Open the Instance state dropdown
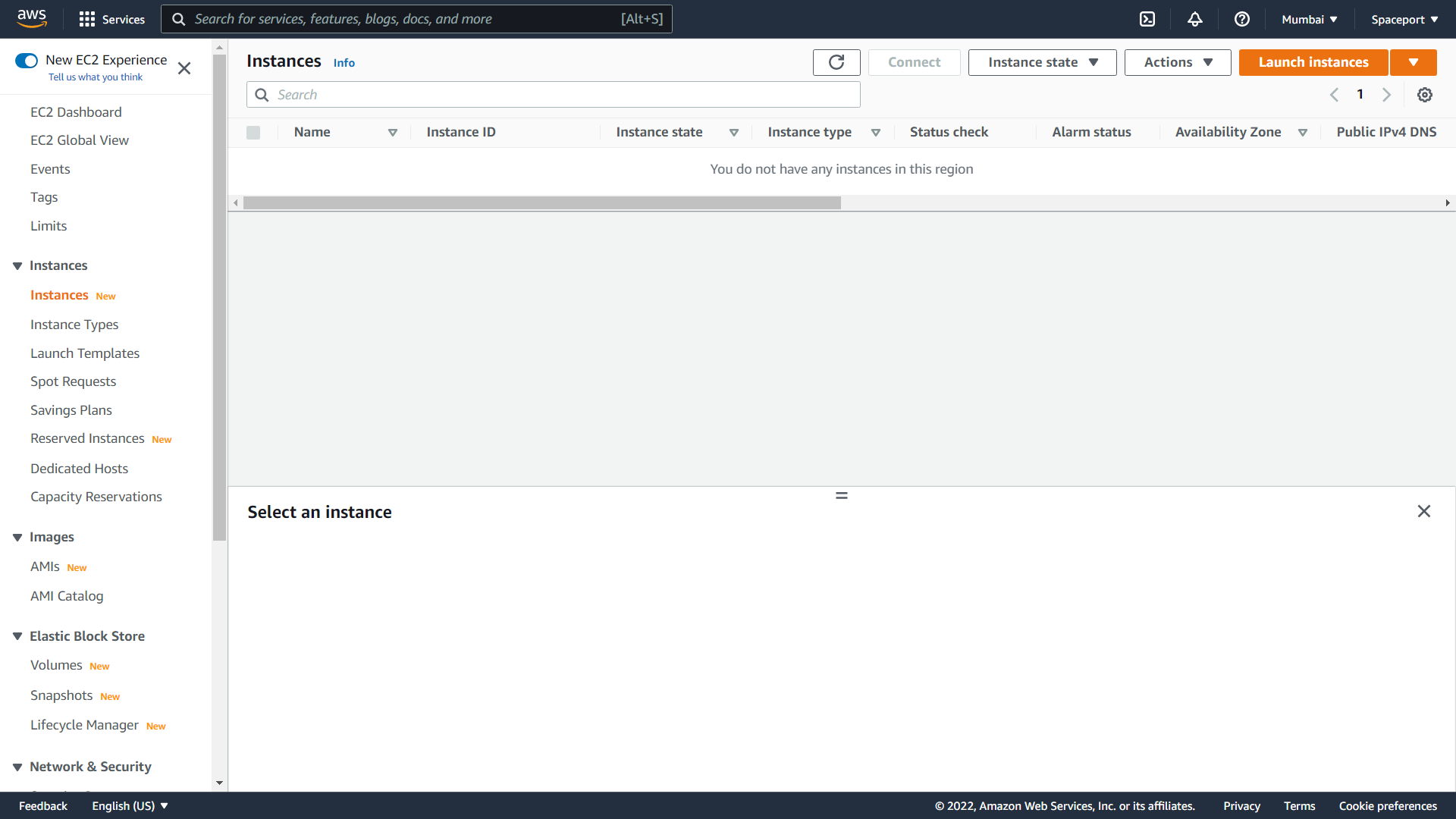The height and width of the screenshot is (819, 1456). pyautogui.click(x=1043, y=62)
